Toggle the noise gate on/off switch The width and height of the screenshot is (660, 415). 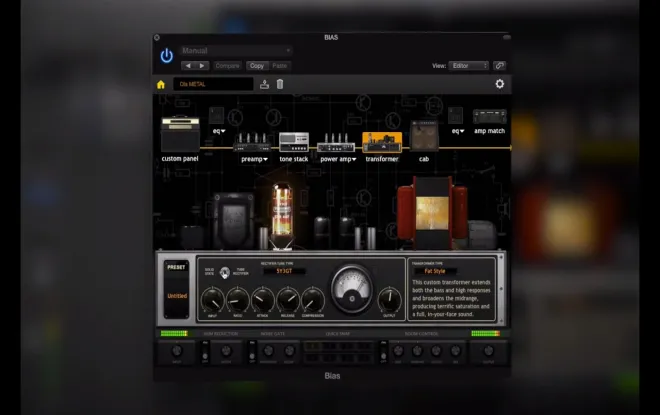(252, 352)
